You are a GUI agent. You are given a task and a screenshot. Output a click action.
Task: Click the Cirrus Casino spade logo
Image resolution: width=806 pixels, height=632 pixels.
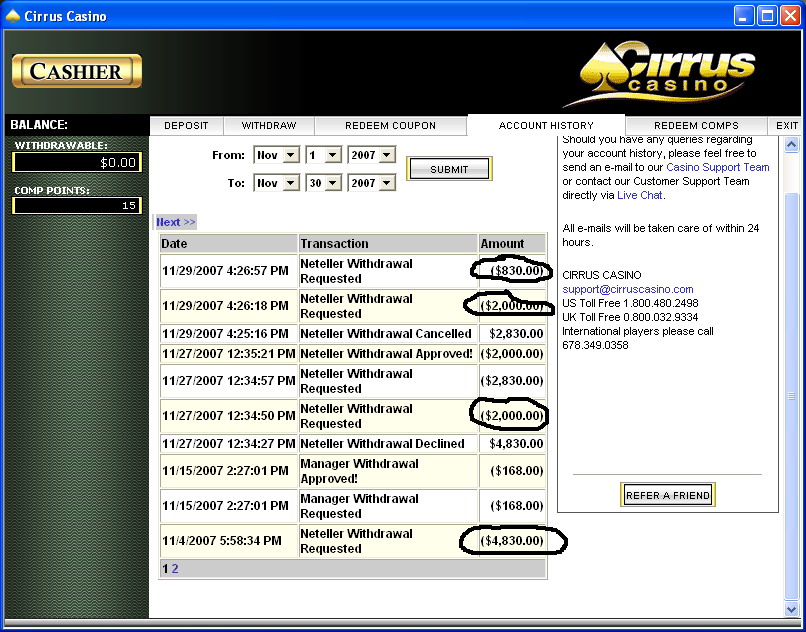point(660,73)
